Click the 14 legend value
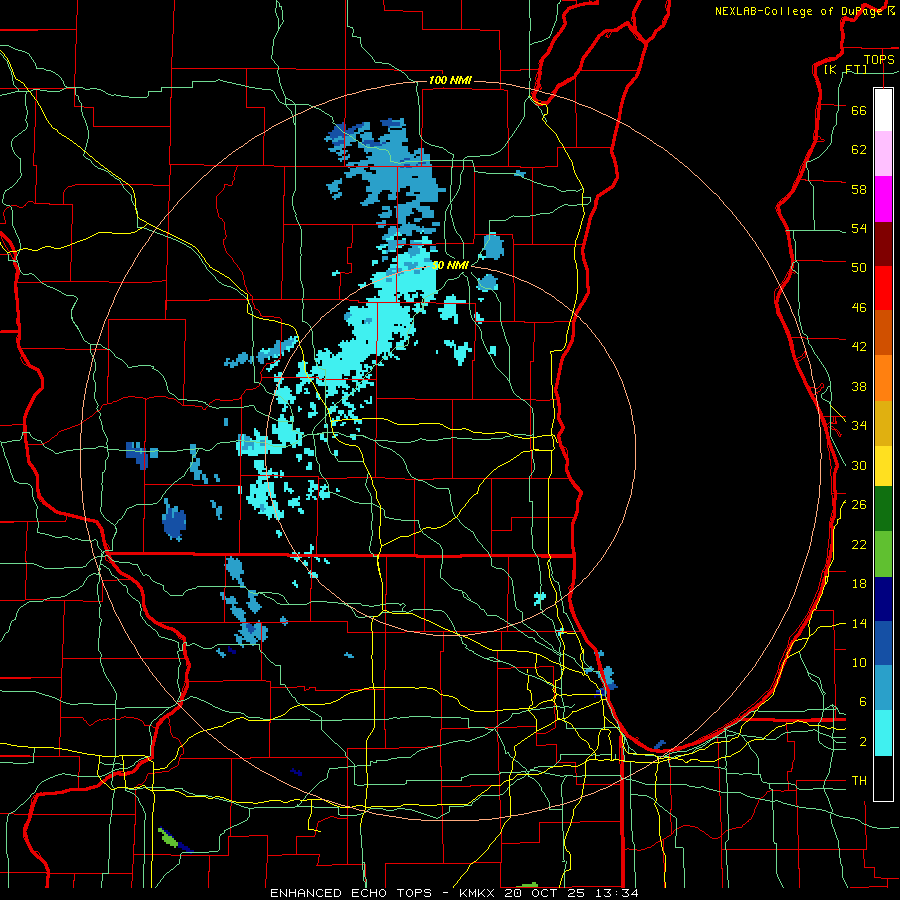 (859, 623)
